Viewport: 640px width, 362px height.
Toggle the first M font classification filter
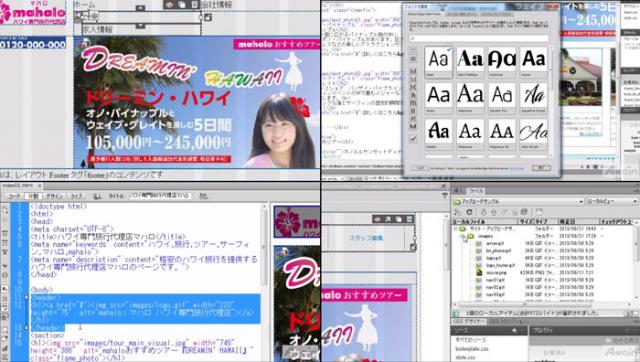point(413,71)
